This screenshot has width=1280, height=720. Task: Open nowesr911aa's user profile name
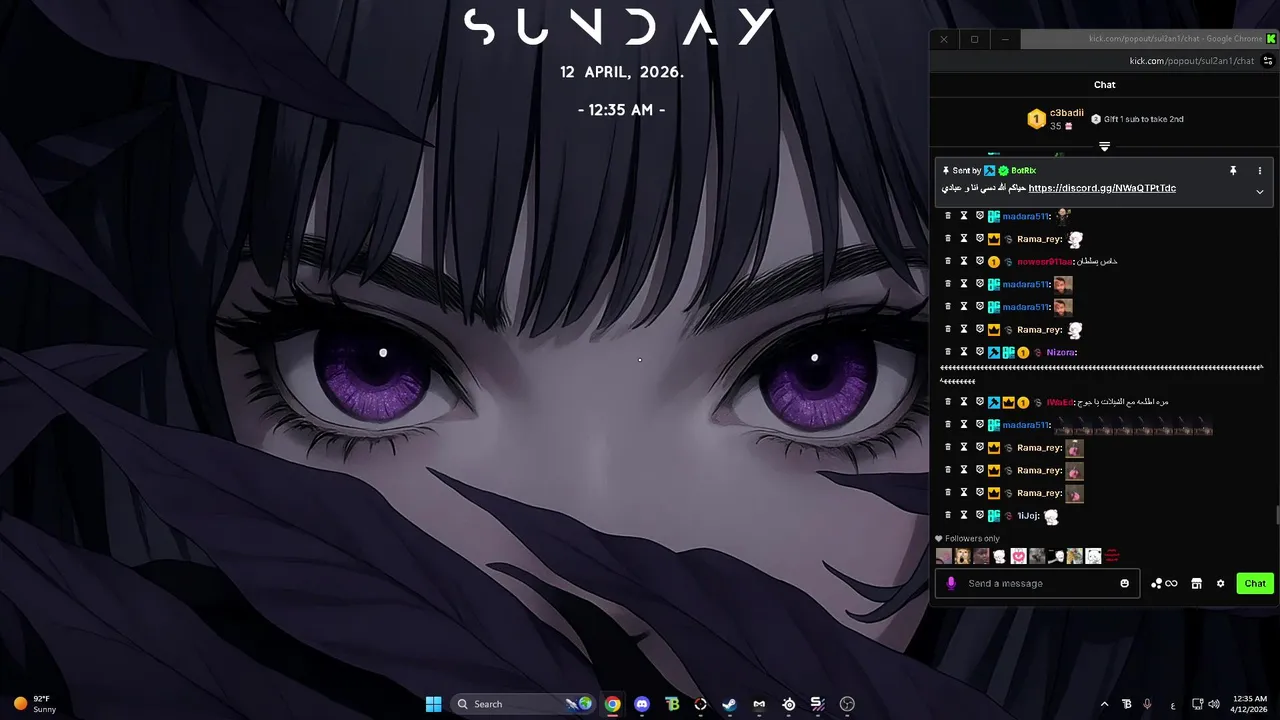[x=1045, y=262]
